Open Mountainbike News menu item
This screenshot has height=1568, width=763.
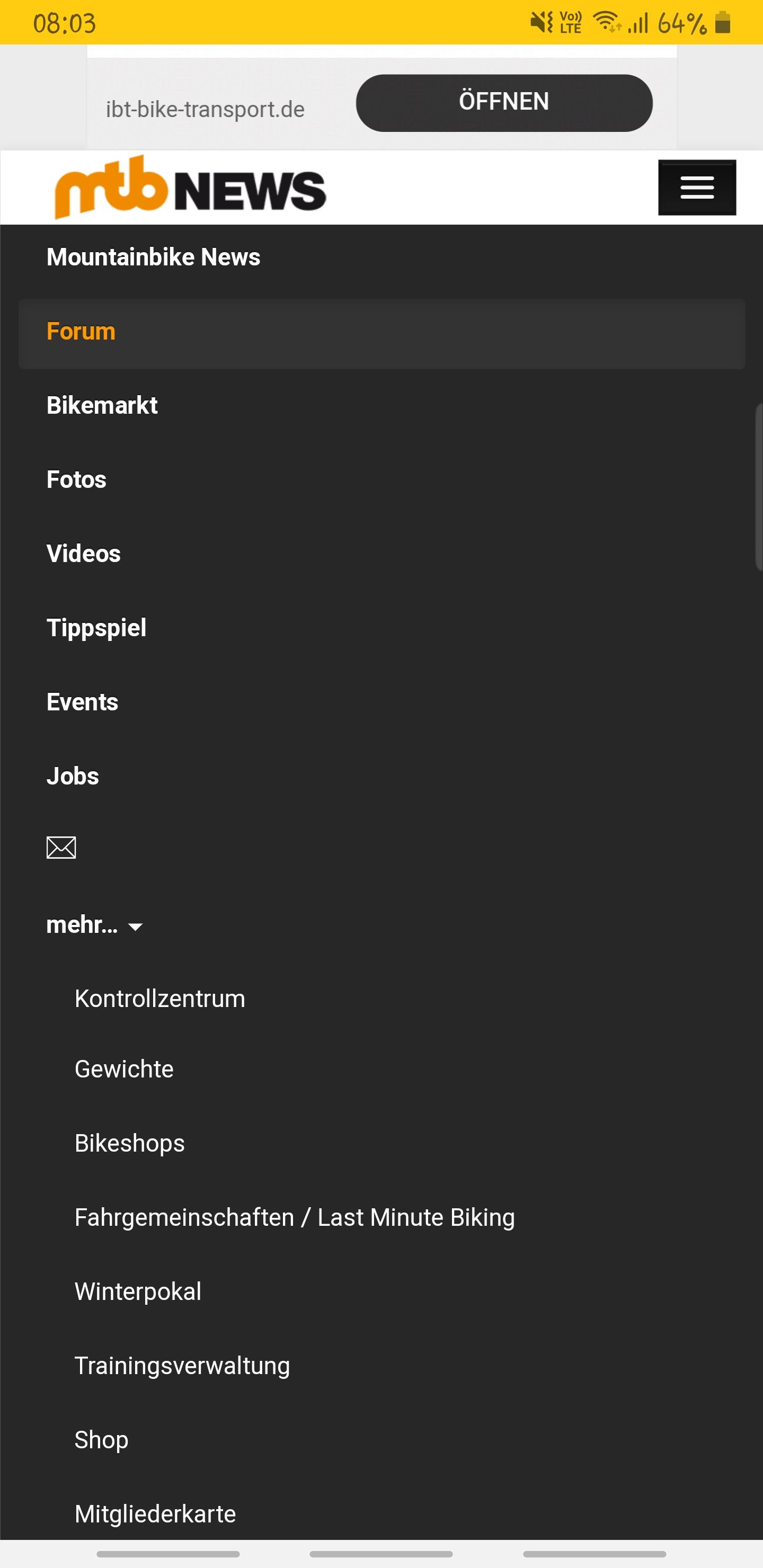[x=154, y=257]
